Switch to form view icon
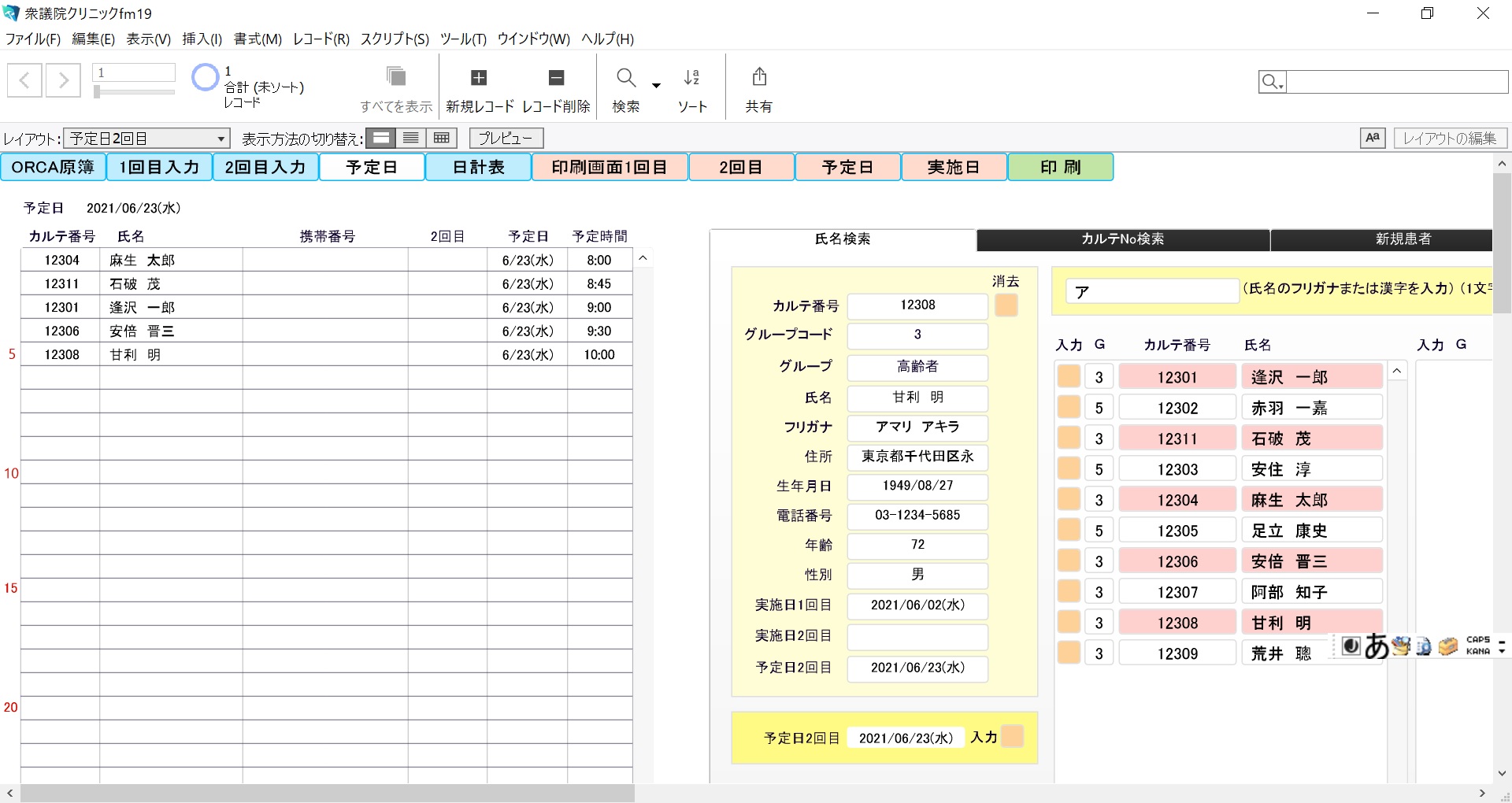Screen dimensions: 1512x803 [381, 138]
